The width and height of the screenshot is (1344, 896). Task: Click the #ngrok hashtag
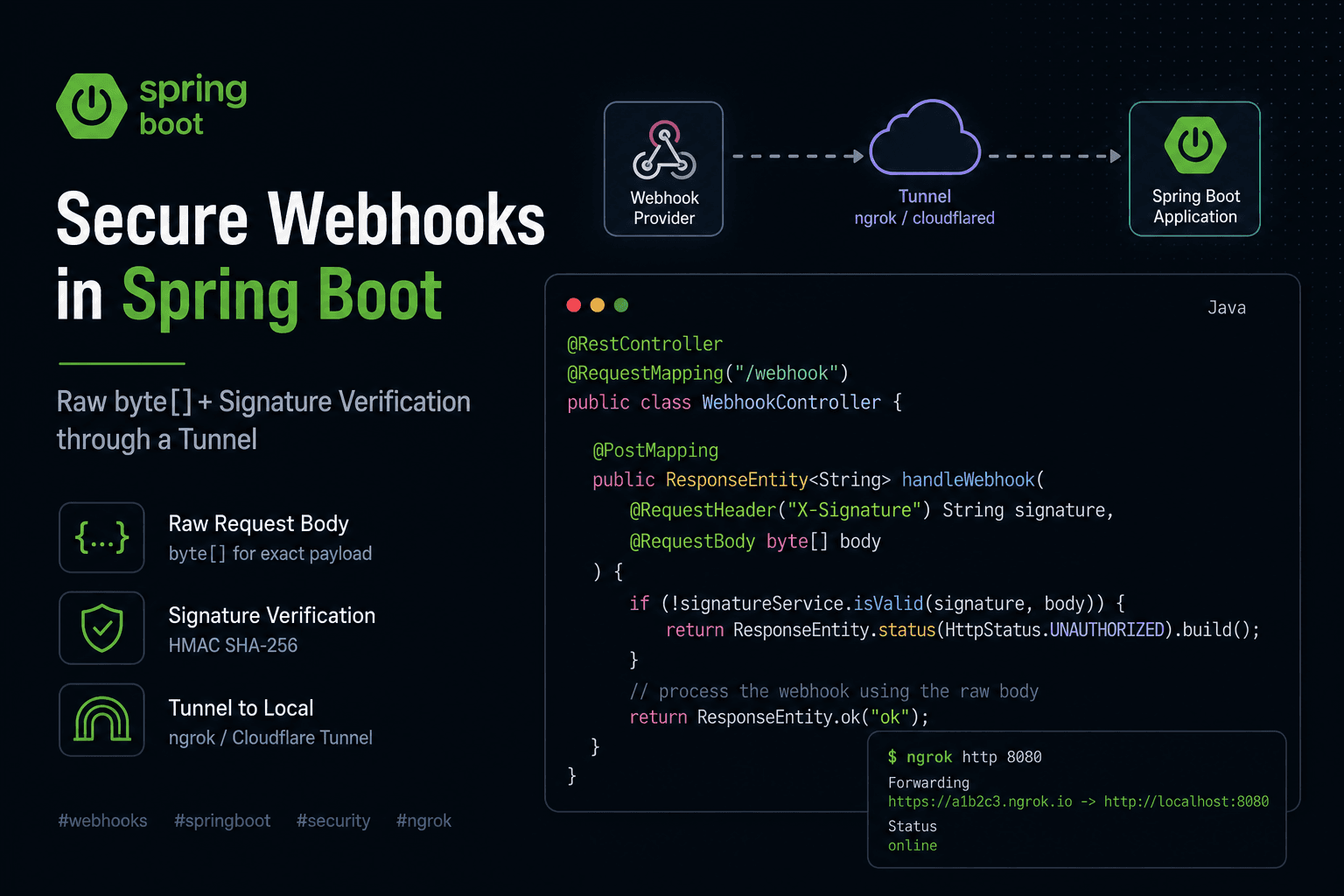[x=423, y=821]
